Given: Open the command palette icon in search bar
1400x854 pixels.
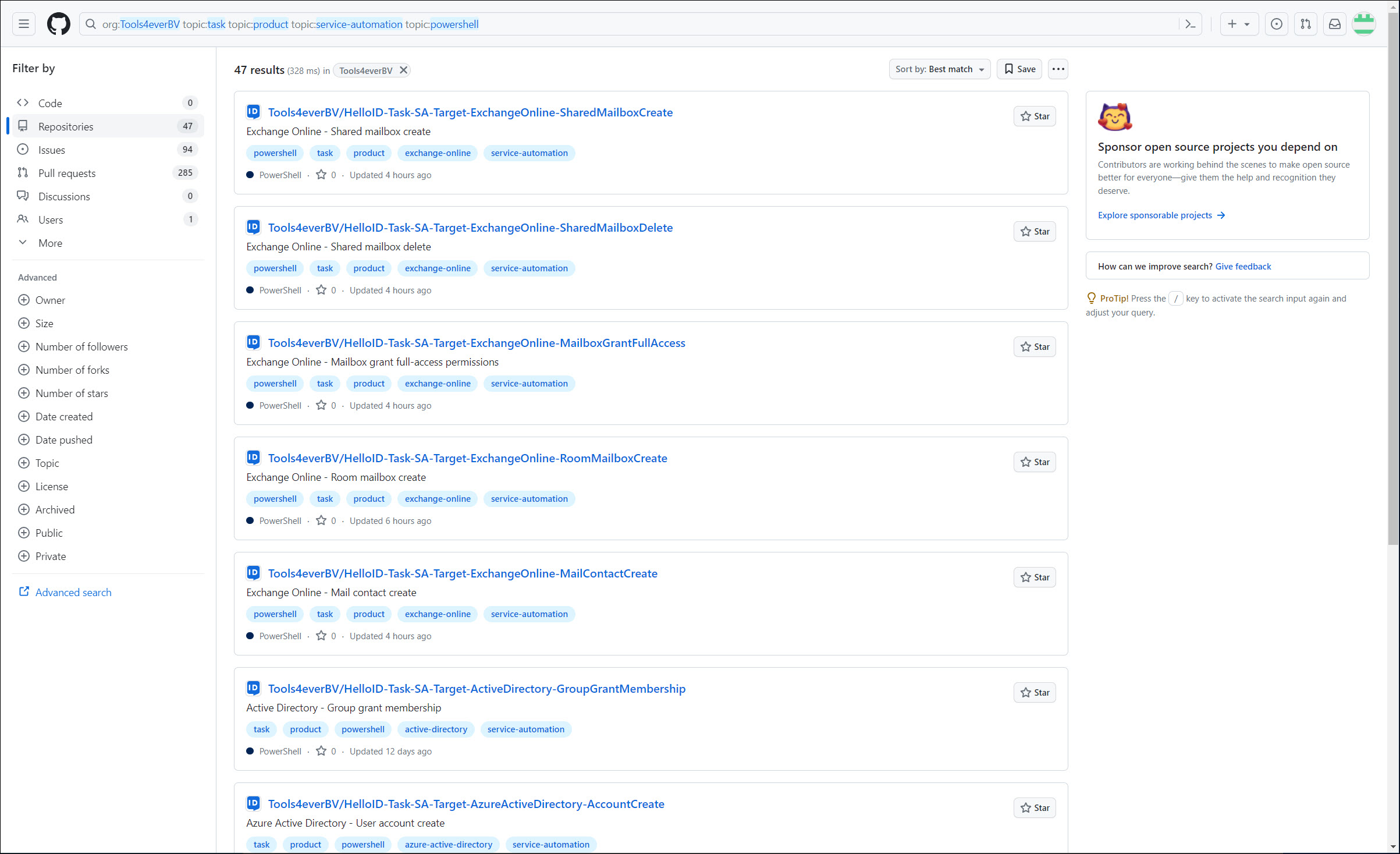Looking at the screenshot, I should click(1190, 24).
